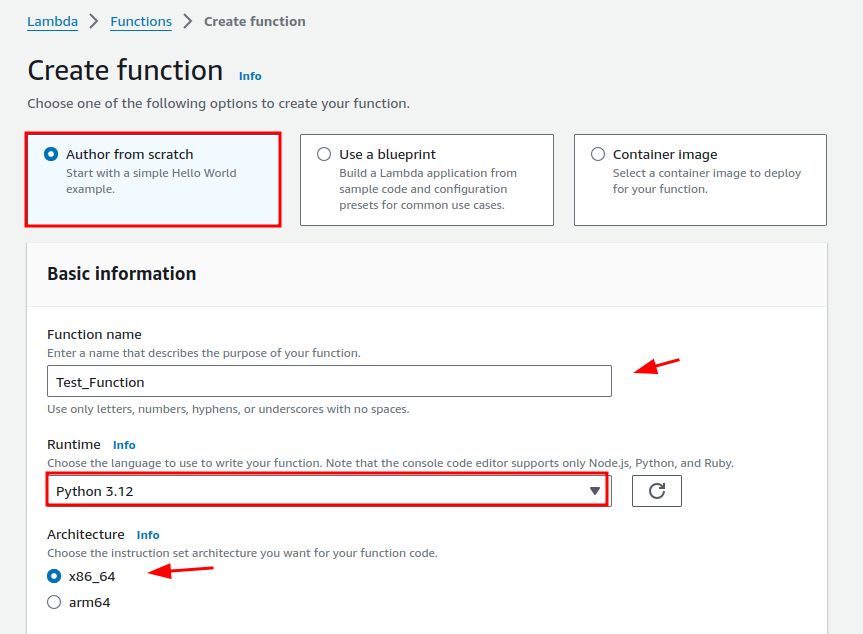
Task: Click the Author from scratch card
Action: tap(152, 180)
